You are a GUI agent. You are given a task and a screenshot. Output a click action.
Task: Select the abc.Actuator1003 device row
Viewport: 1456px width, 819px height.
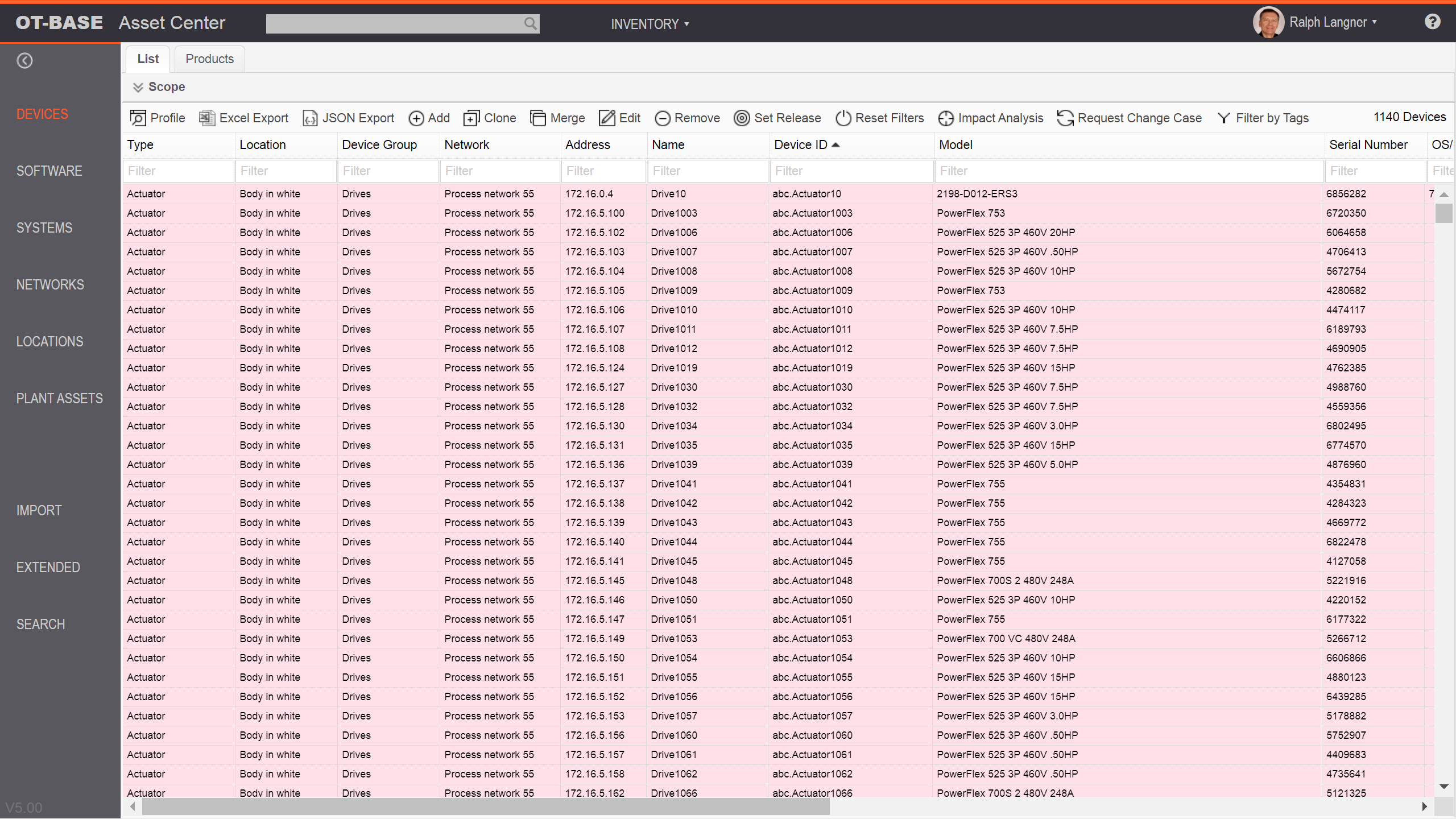[x=777, y=213]
